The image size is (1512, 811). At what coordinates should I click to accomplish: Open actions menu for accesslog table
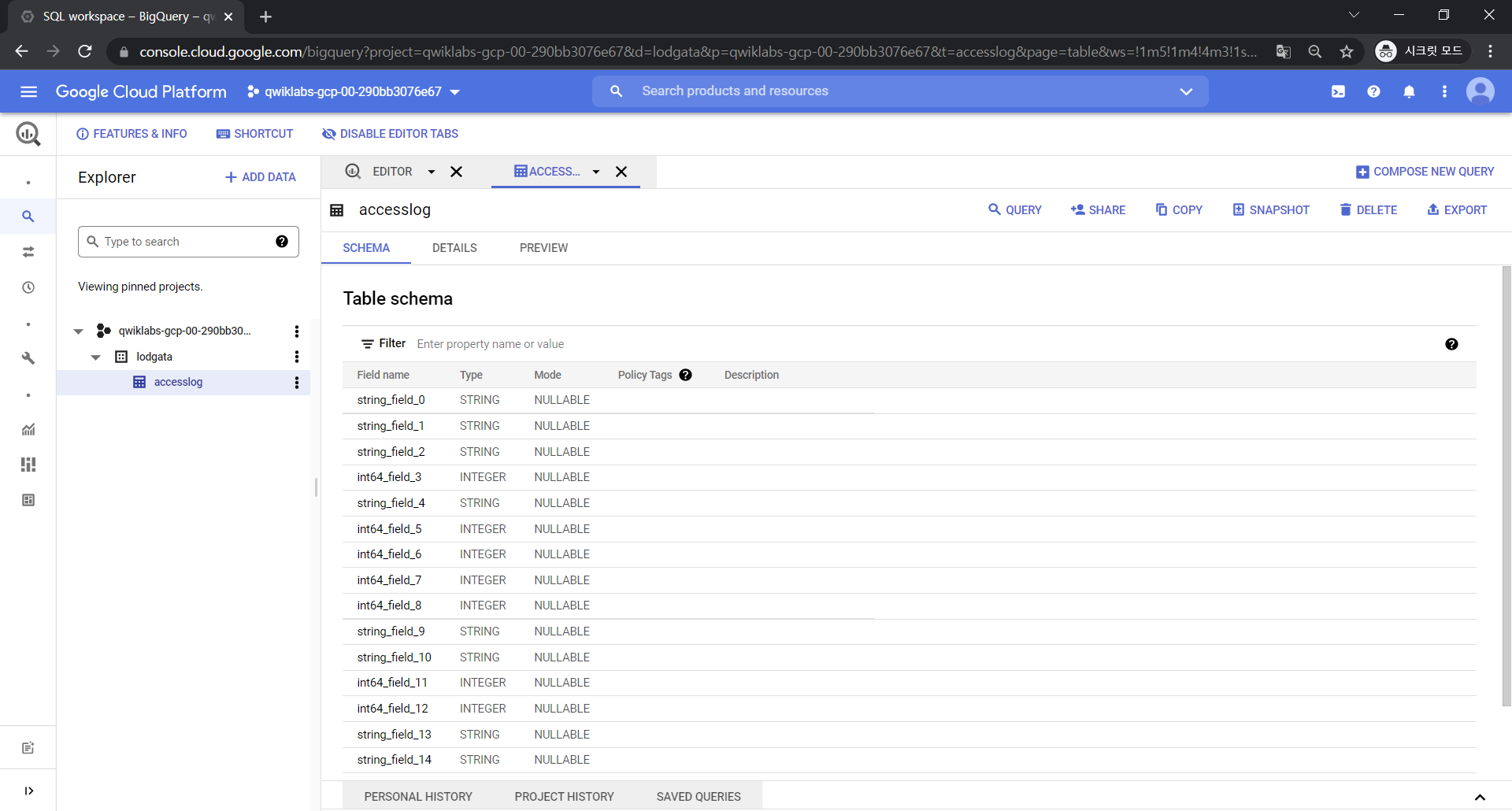click(297, 383)
